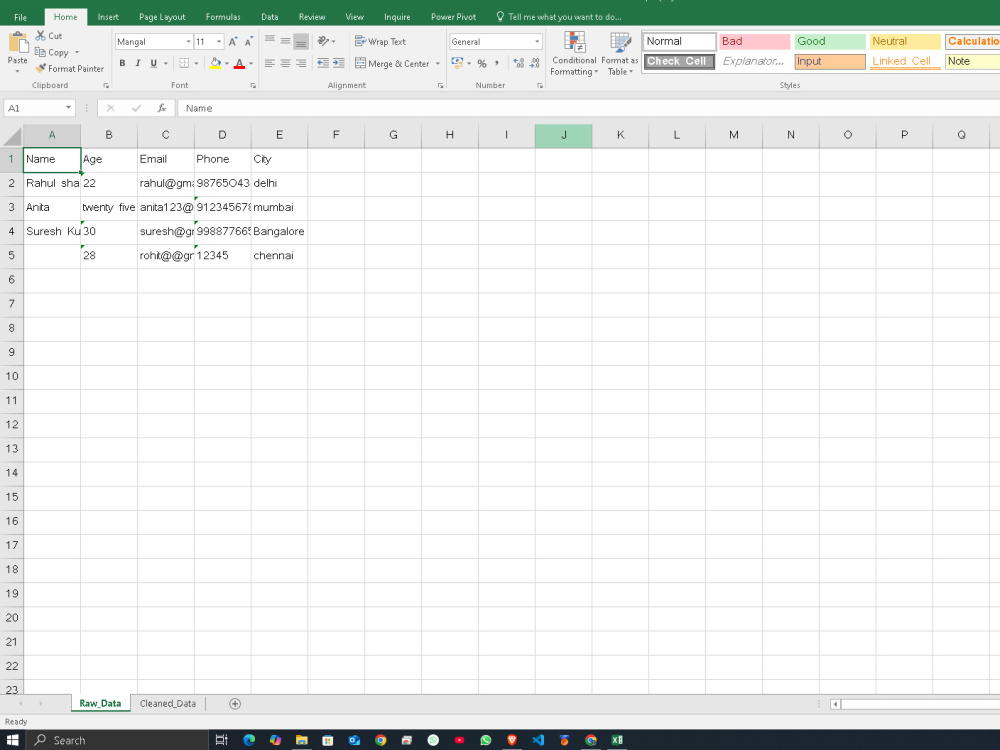Cut the selection with scissors icon

pos(41,36)
